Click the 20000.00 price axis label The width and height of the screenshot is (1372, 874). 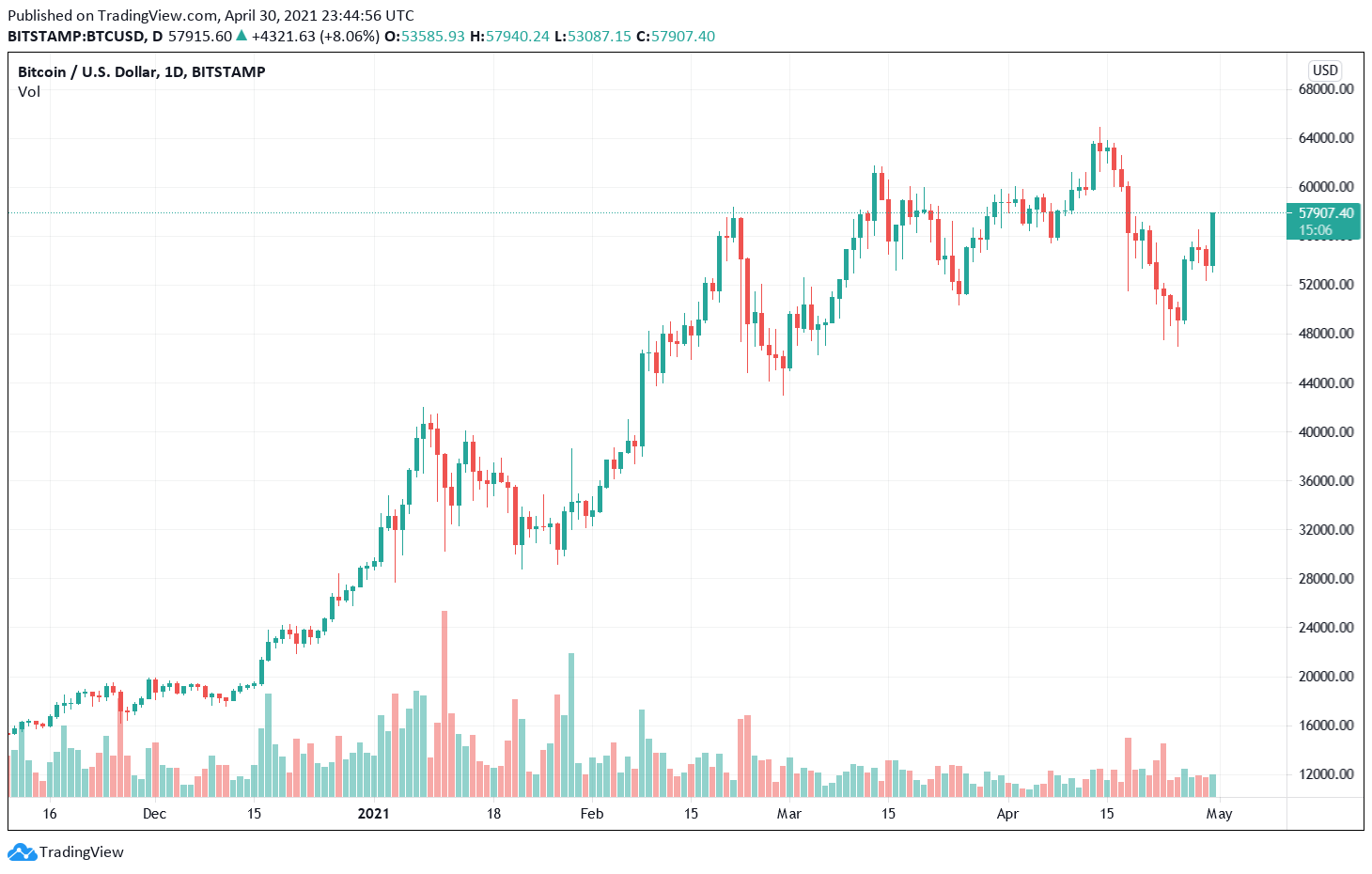1326,677
